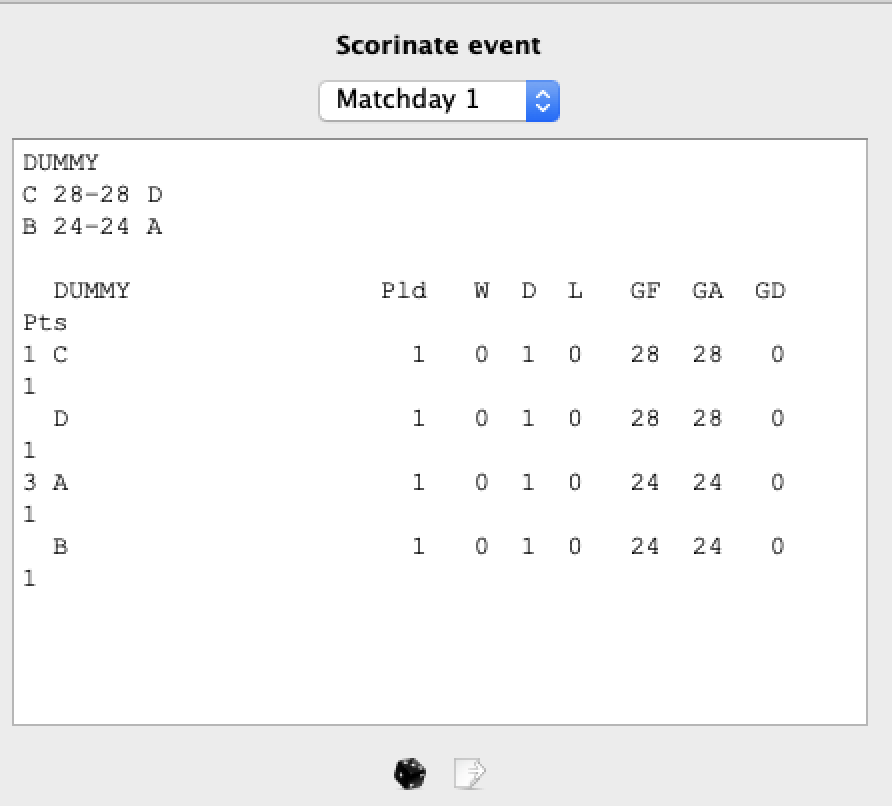Expand the matchday selector to change matchday
Screen dimensions: 892x806
pyautogui.click(x=438, y=100)
